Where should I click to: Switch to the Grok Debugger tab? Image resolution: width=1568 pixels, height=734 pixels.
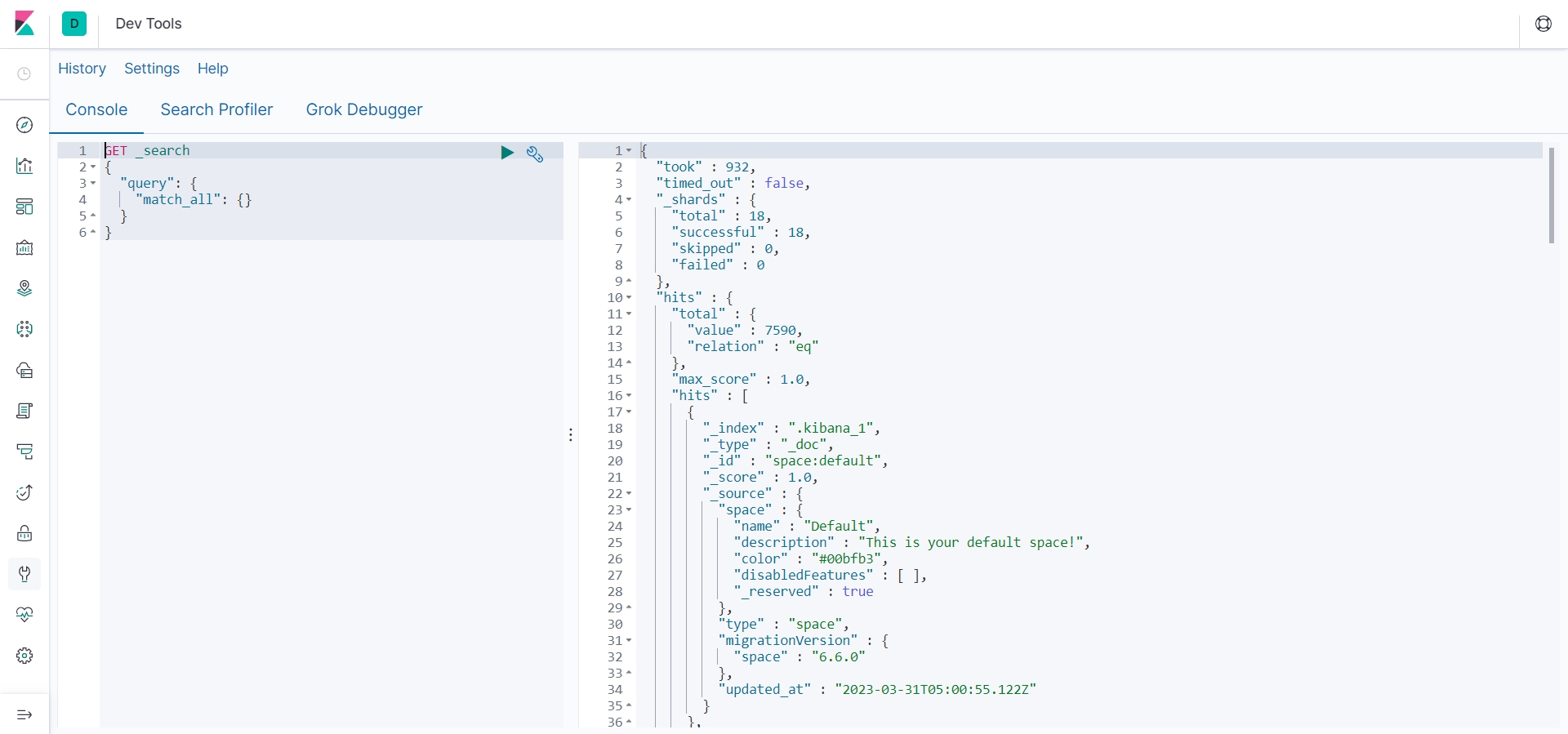[364, 109]
